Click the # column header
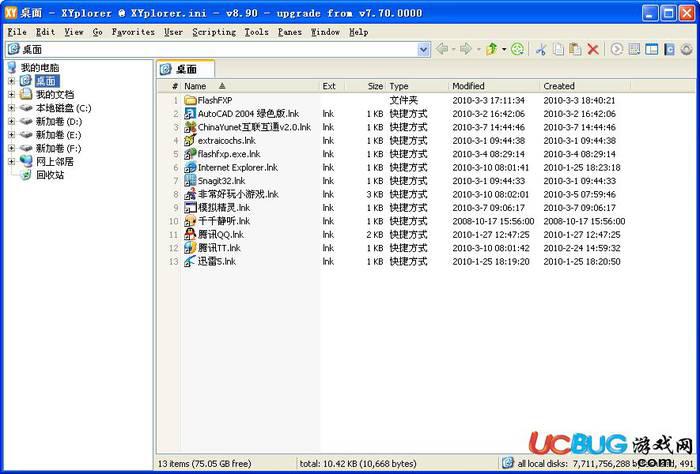This screenshot has width=700, height=474. point(175,86)
